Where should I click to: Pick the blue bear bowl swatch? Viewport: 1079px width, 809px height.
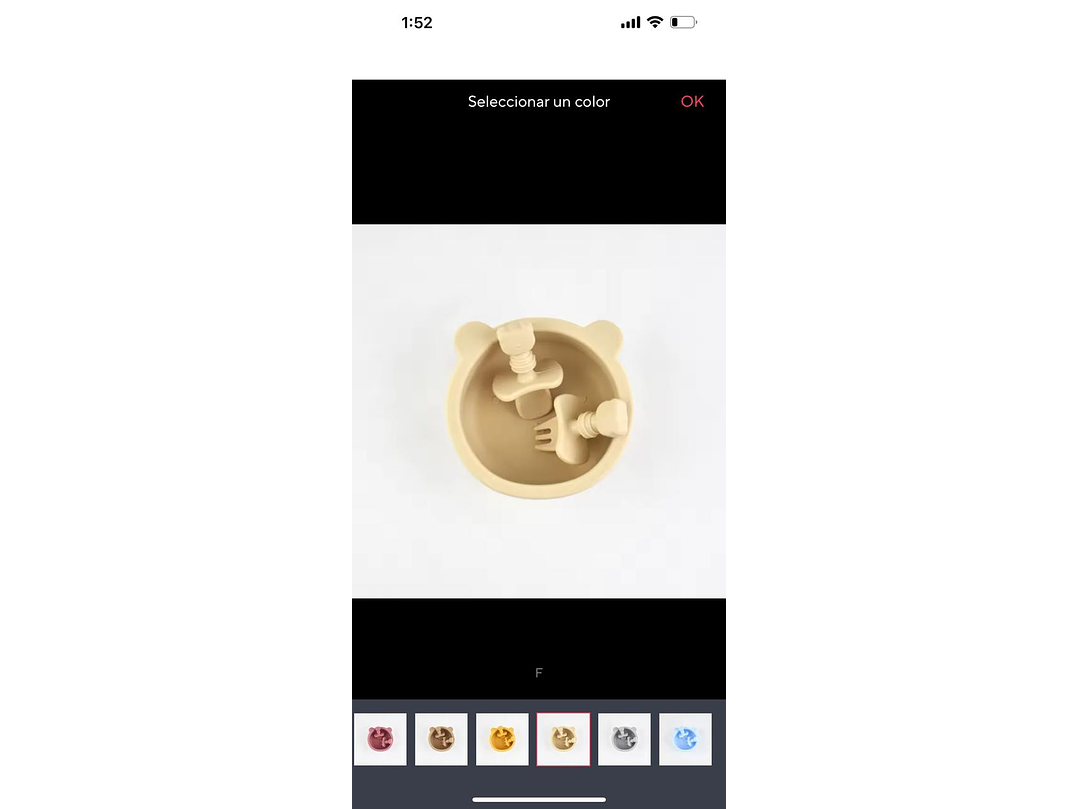click(x=685, y=739)
